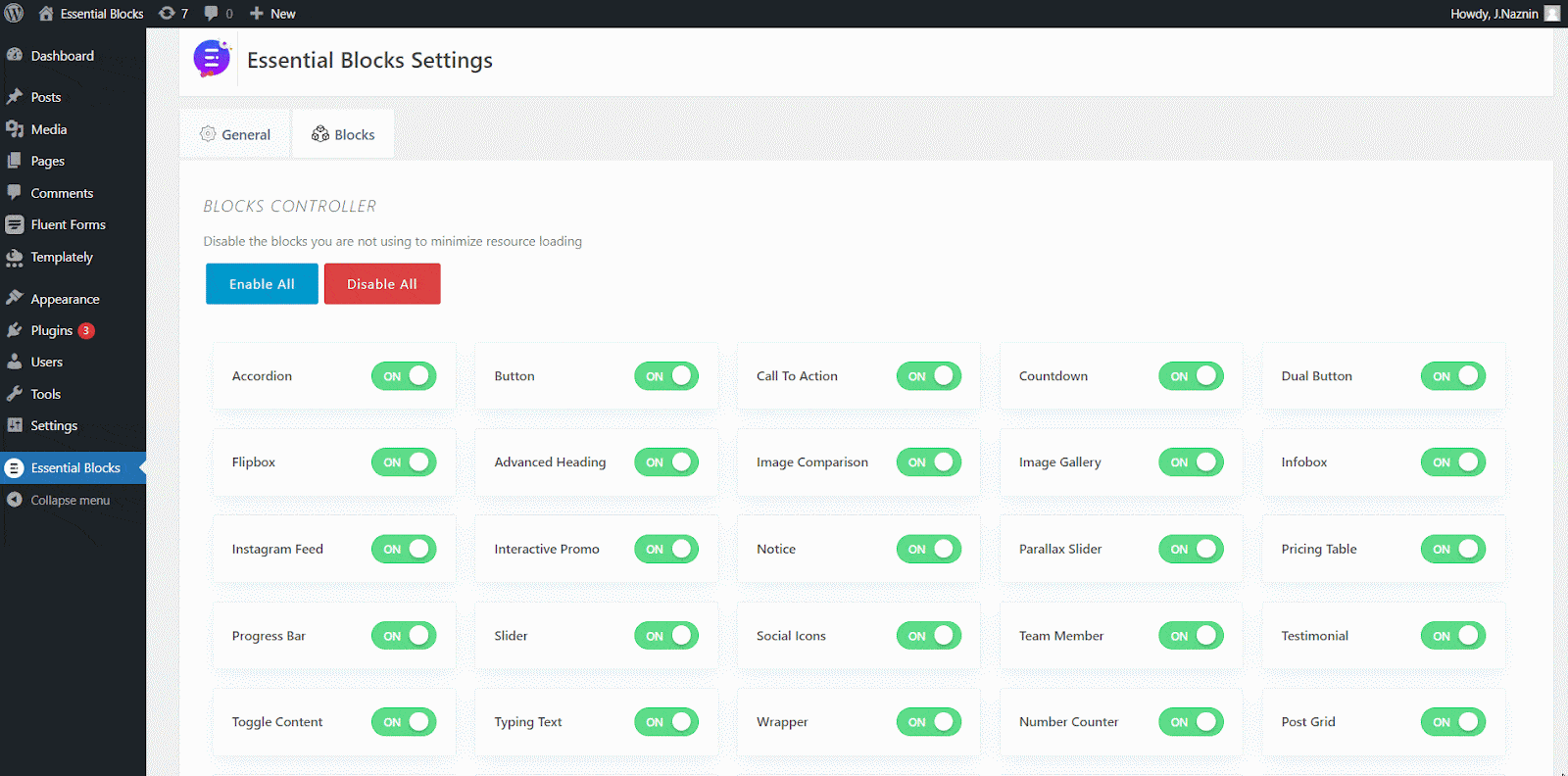Image resolution: width=1568 pixels, height=776 pixels.
Task: Turn off the Post Grid block
Action: click(x=1453, y=722)
